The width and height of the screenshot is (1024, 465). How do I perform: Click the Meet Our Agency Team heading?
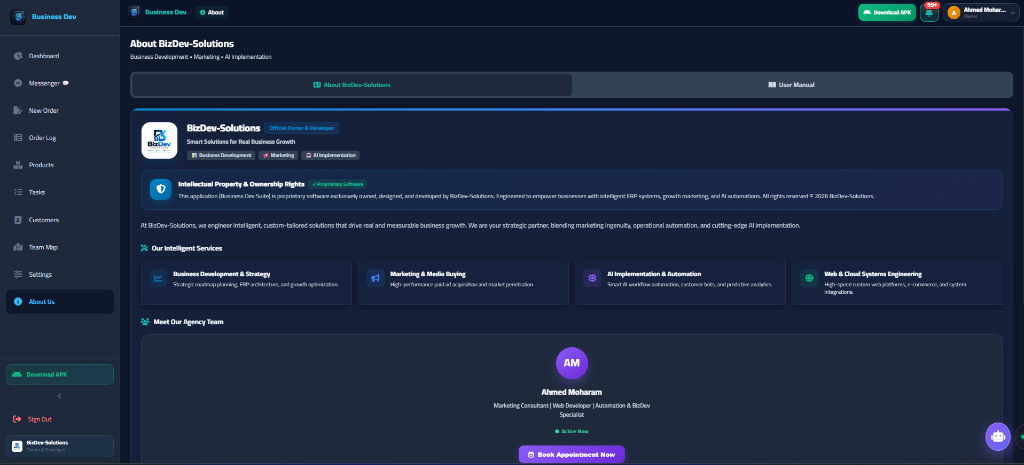click(188, 322)
